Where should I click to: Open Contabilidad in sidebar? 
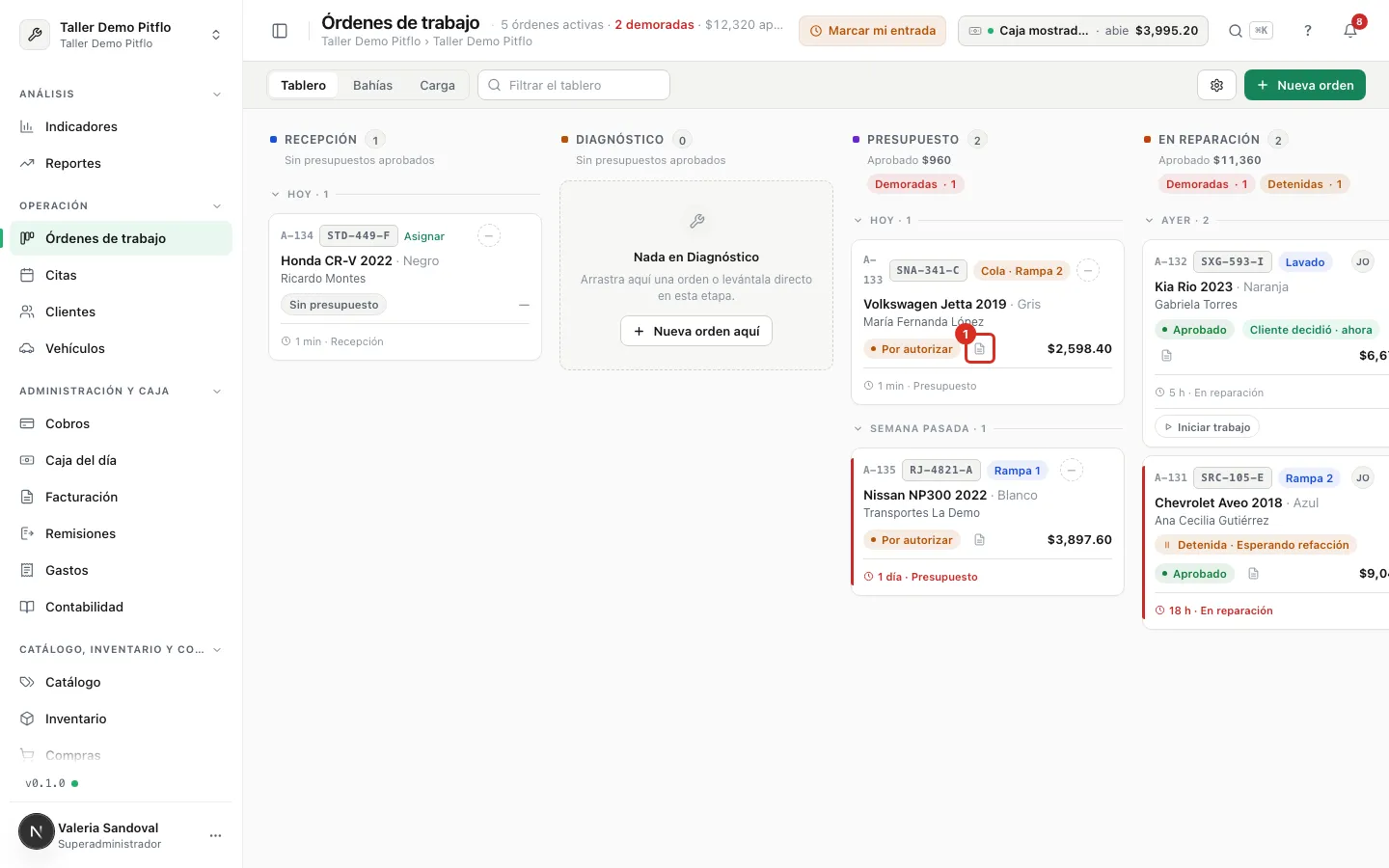click(121, 607)
